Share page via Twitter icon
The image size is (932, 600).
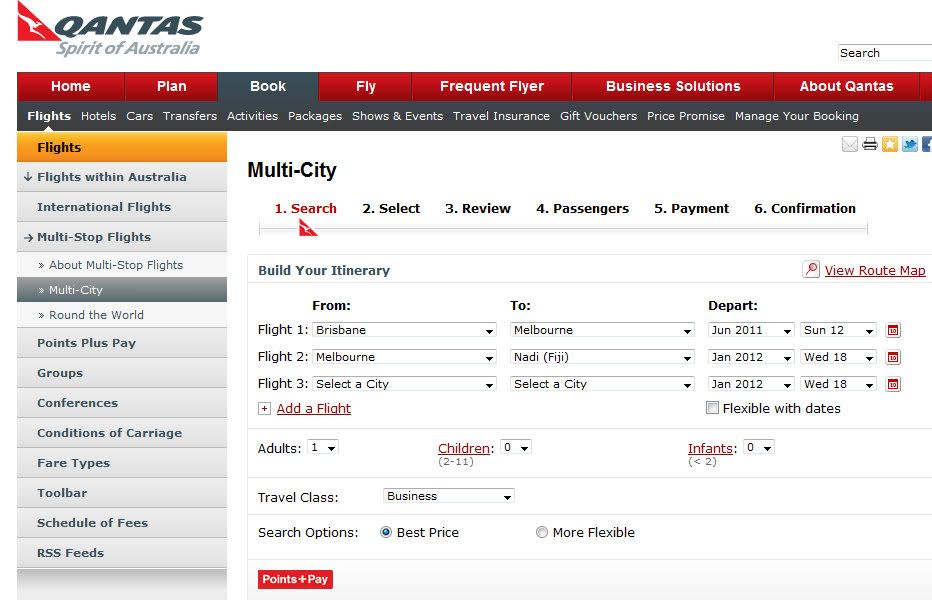(909, 144)
